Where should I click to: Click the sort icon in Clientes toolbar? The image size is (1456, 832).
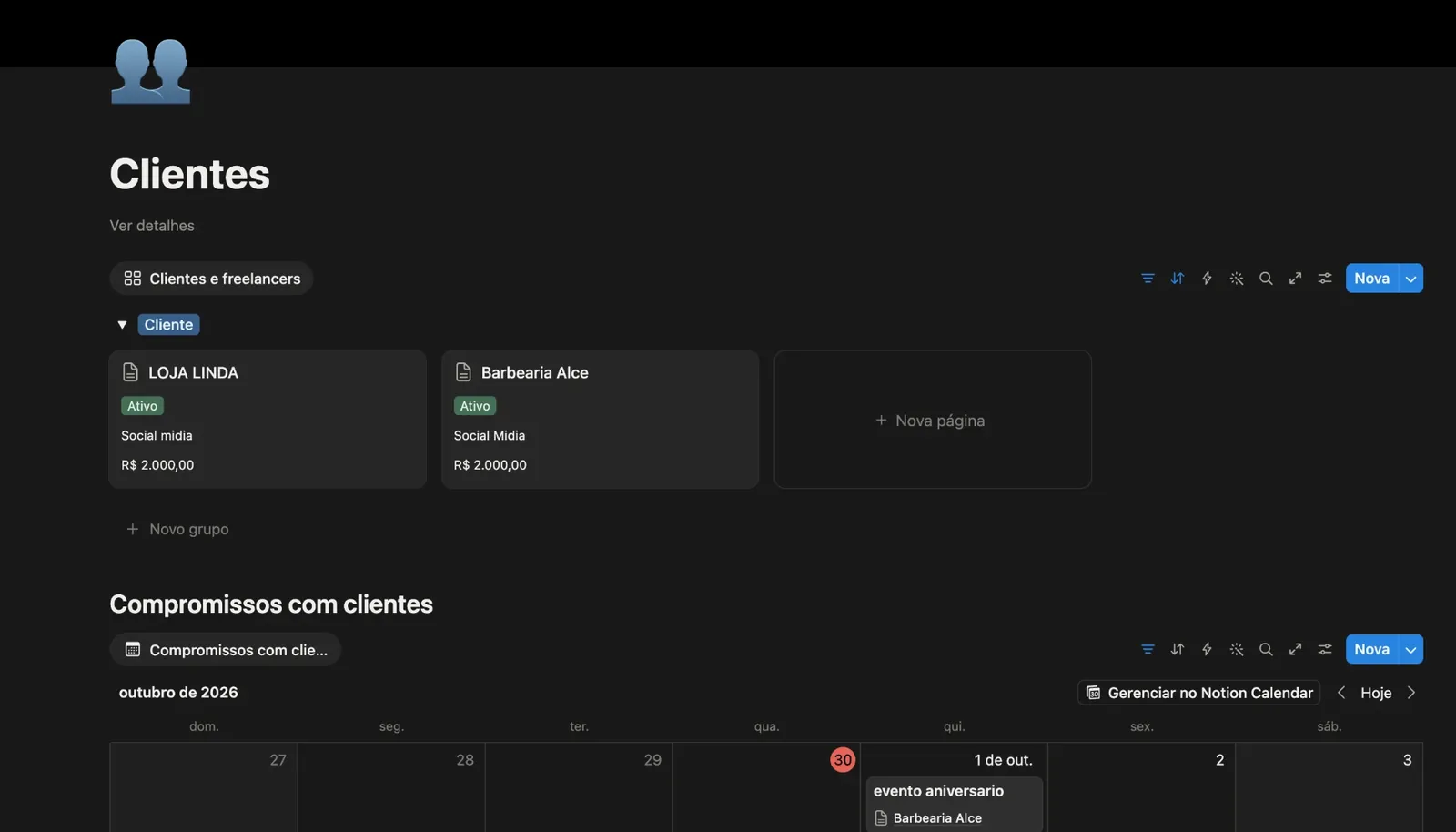[x=1178, y=279]
